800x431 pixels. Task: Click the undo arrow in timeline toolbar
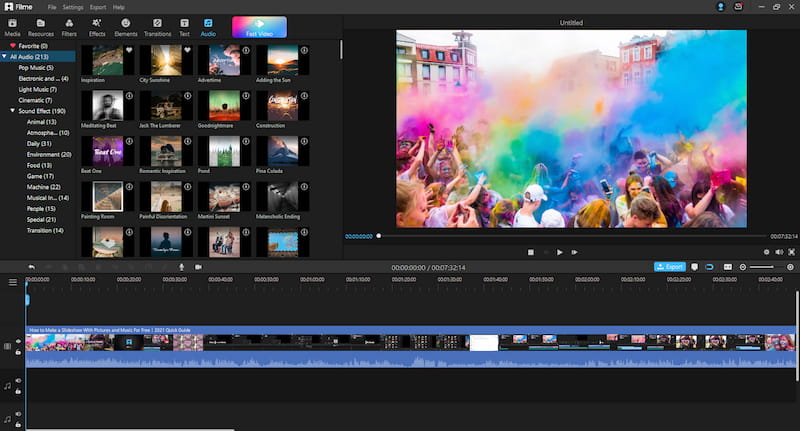(32, 267)
